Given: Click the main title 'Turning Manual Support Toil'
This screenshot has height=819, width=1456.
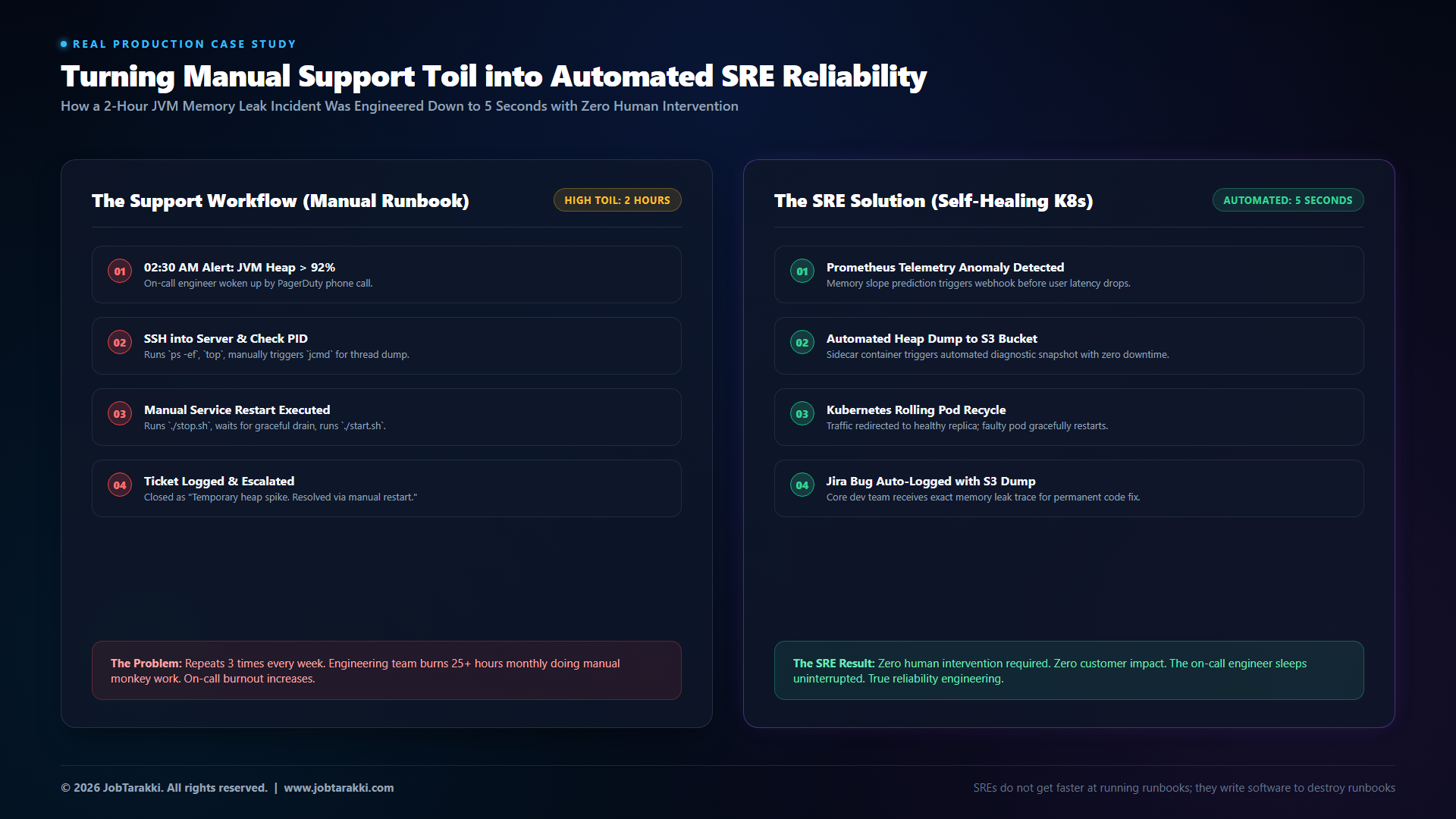Looking at the screenshot, I should pos(494,76).
